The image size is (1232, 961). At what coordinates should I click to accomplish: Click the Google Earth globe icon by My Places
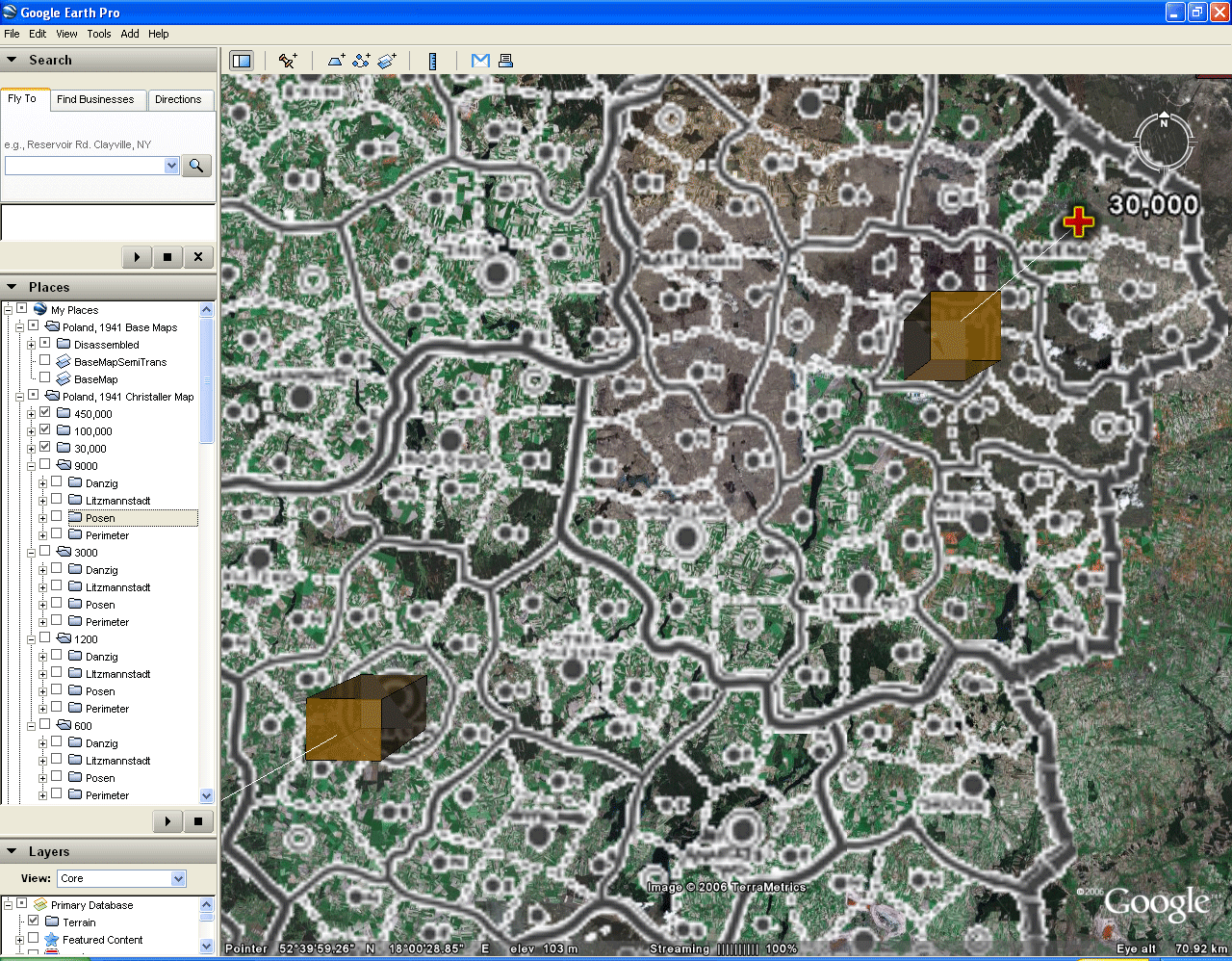tap(40, 309)
